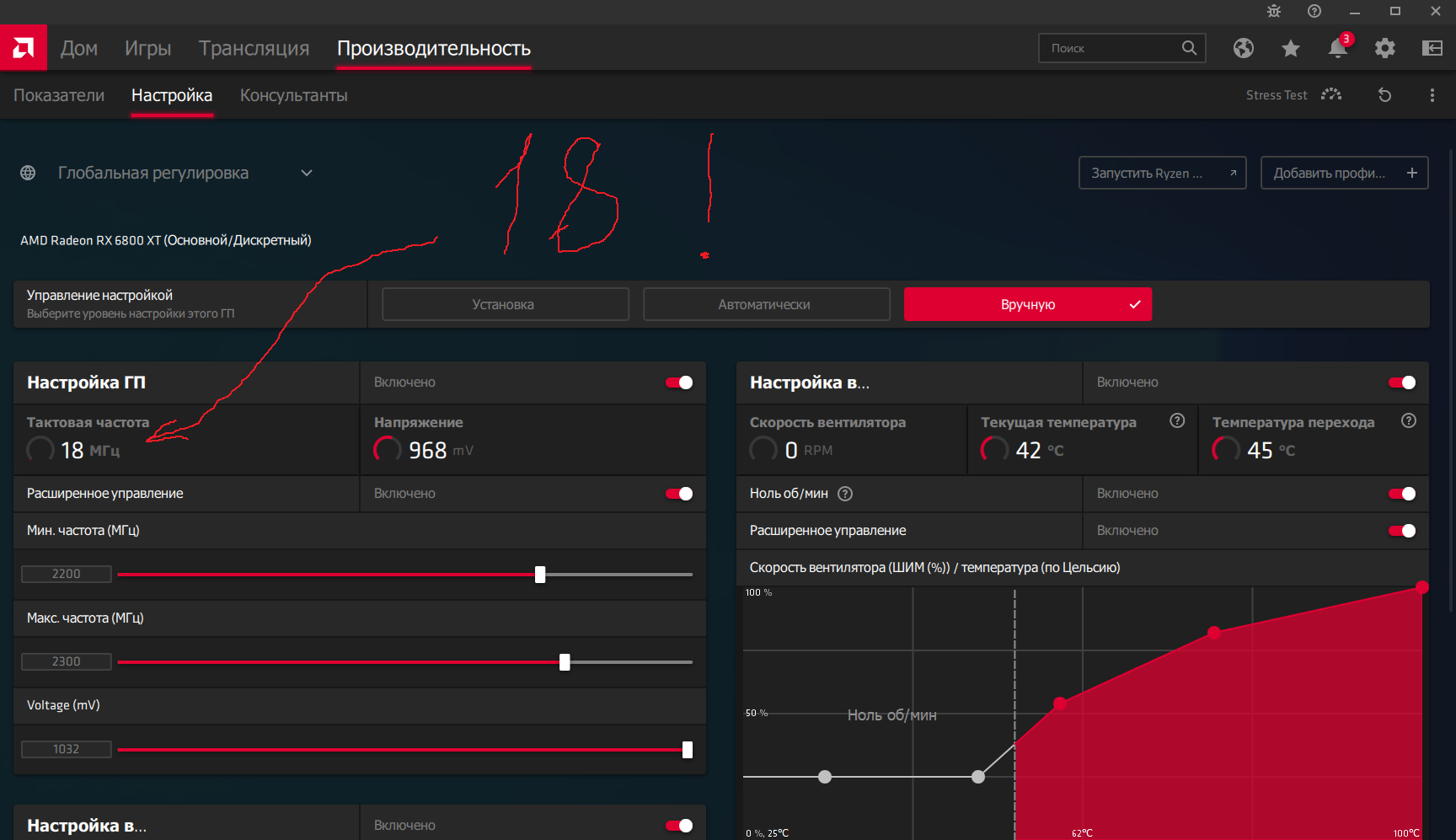The image size is (1456, 840).
Task: Click the Stress Test label
Action: click(1277, 95)
